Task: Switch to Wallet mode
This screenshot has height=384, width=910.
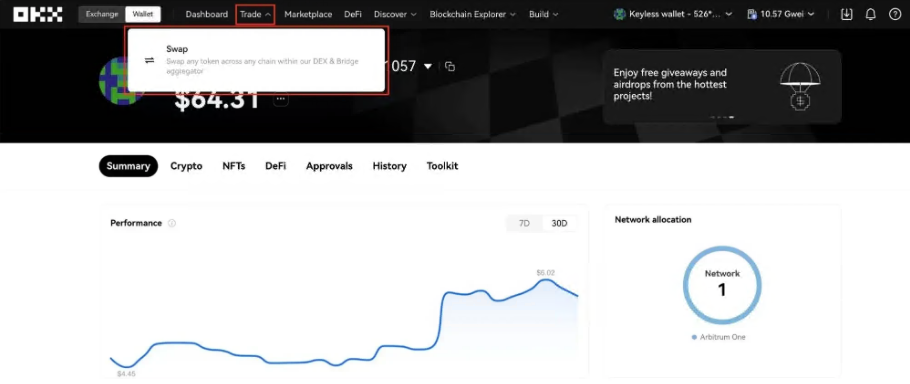Action: 143,15
